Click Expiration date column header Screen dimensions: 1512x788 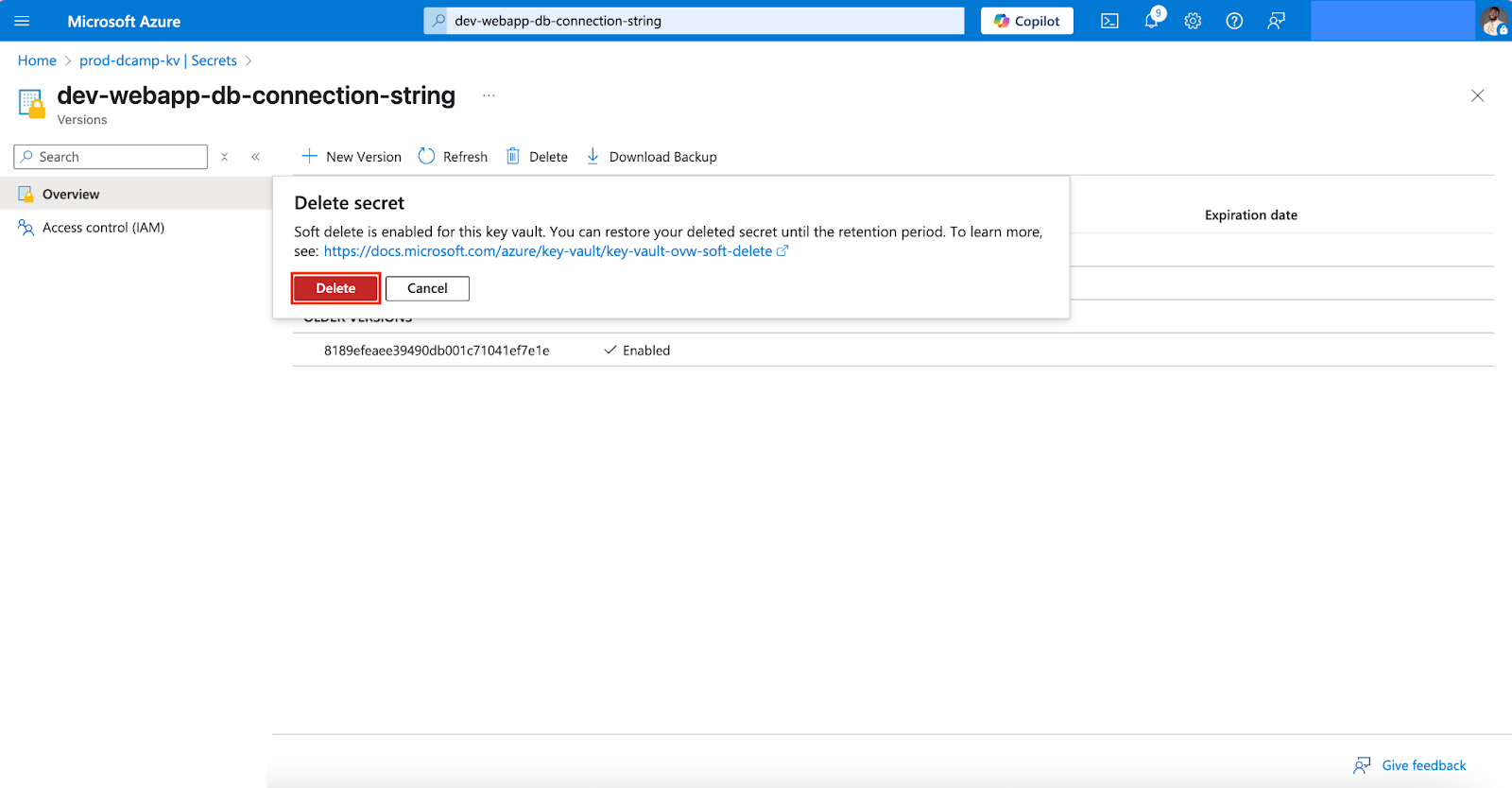pyautogui.click(x=1251, y=215)
